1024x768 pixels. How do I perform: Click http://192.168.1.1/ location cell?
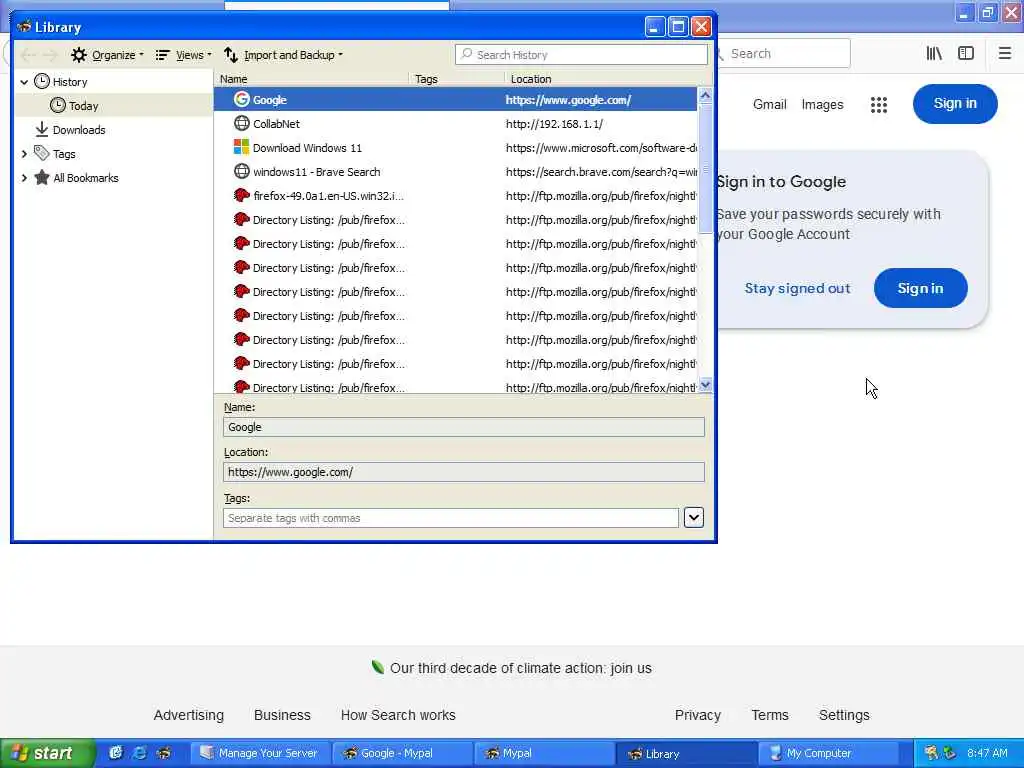tap(554, 123)
